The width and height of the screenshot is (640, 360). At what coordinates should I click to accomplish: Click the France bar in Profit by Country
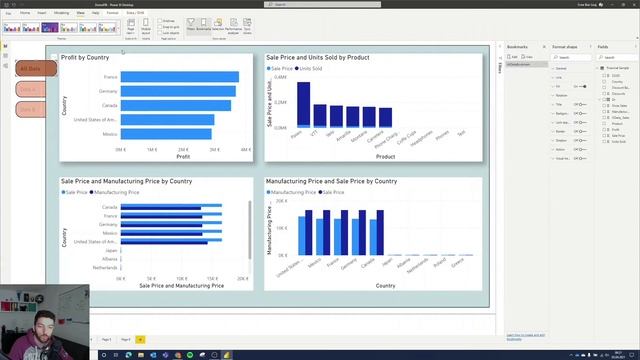click(180, 77)
